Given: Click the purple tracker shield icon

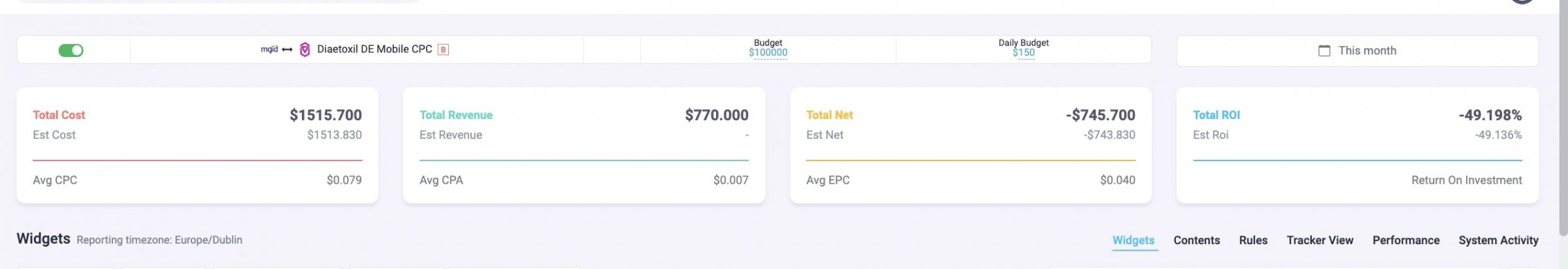Looking at the screenshot, I should (x=304, y=50).
